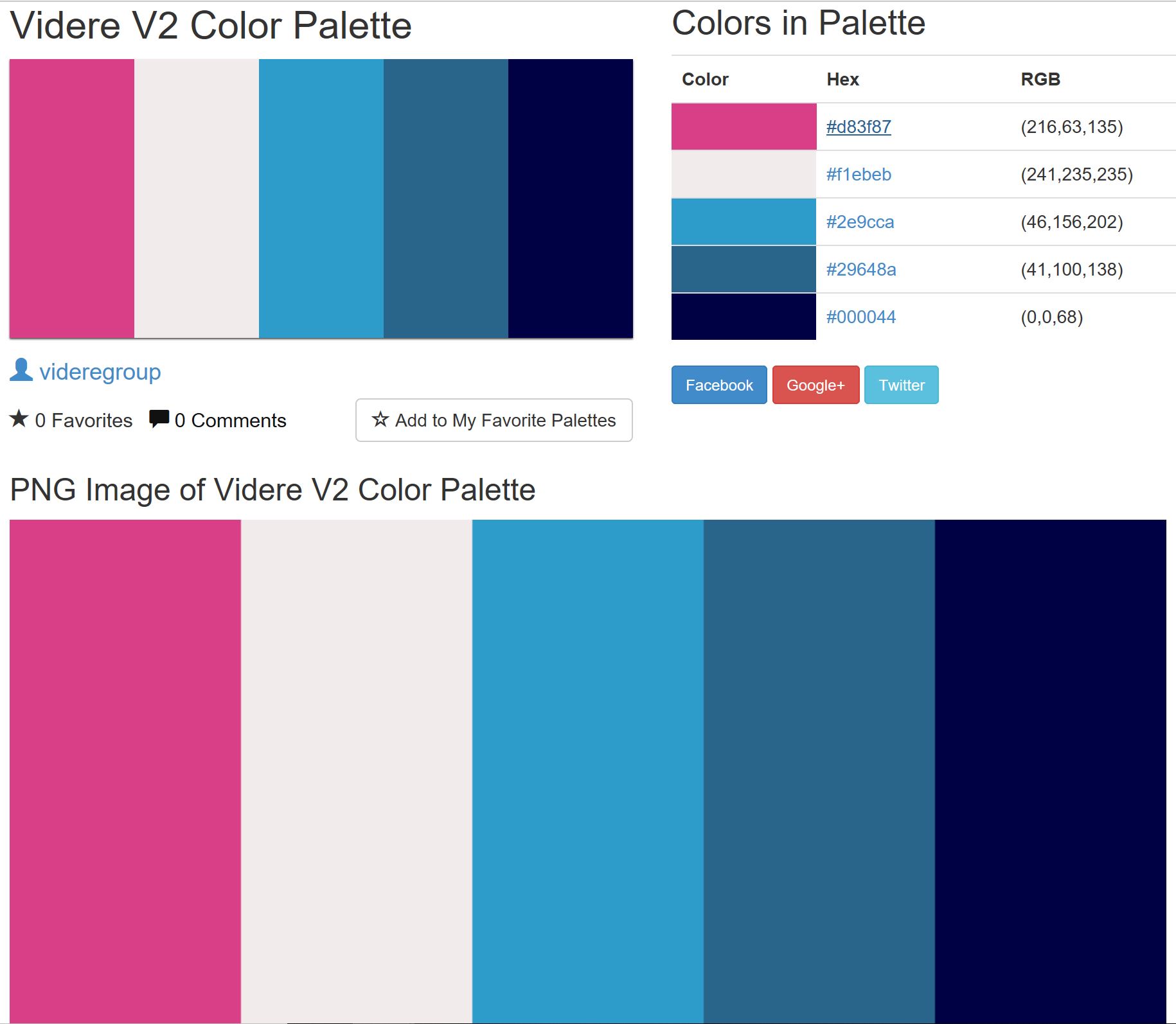Click Add to My Favorite Palettes button
This screenshot has width=1176, height=1024.
click(494, 420)
